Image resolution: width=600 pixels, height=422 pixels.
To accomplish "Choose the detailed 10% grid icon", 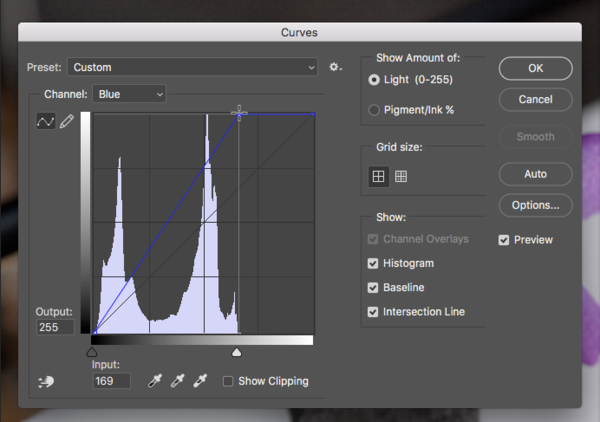I will [x=401, y=176].
